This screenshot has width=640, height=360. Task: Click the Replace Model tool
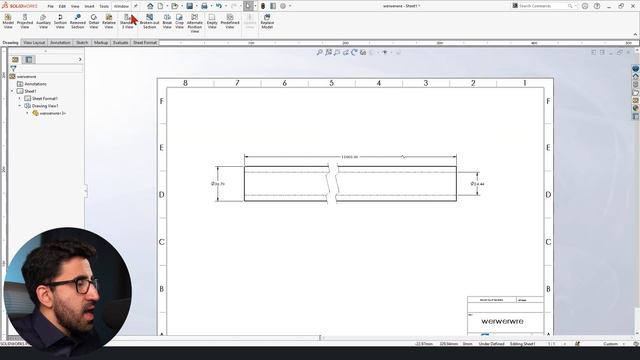(x=267, y=21)
